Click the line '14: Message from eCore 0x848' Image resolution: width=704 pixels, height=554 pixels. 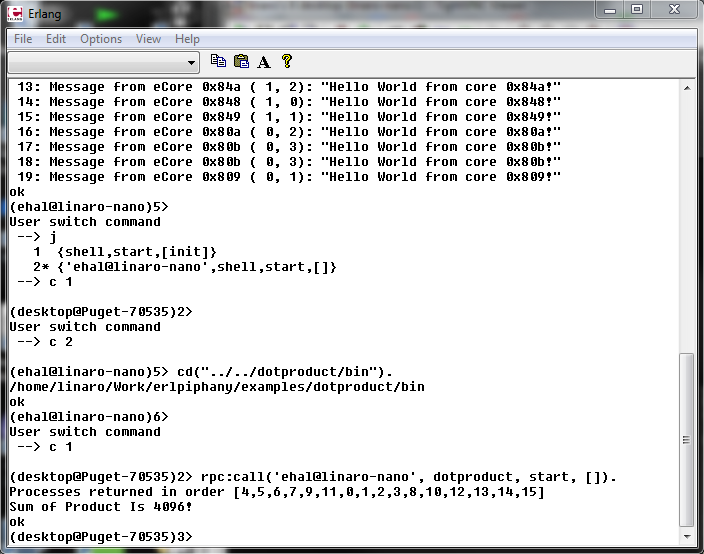click(289, 102)
